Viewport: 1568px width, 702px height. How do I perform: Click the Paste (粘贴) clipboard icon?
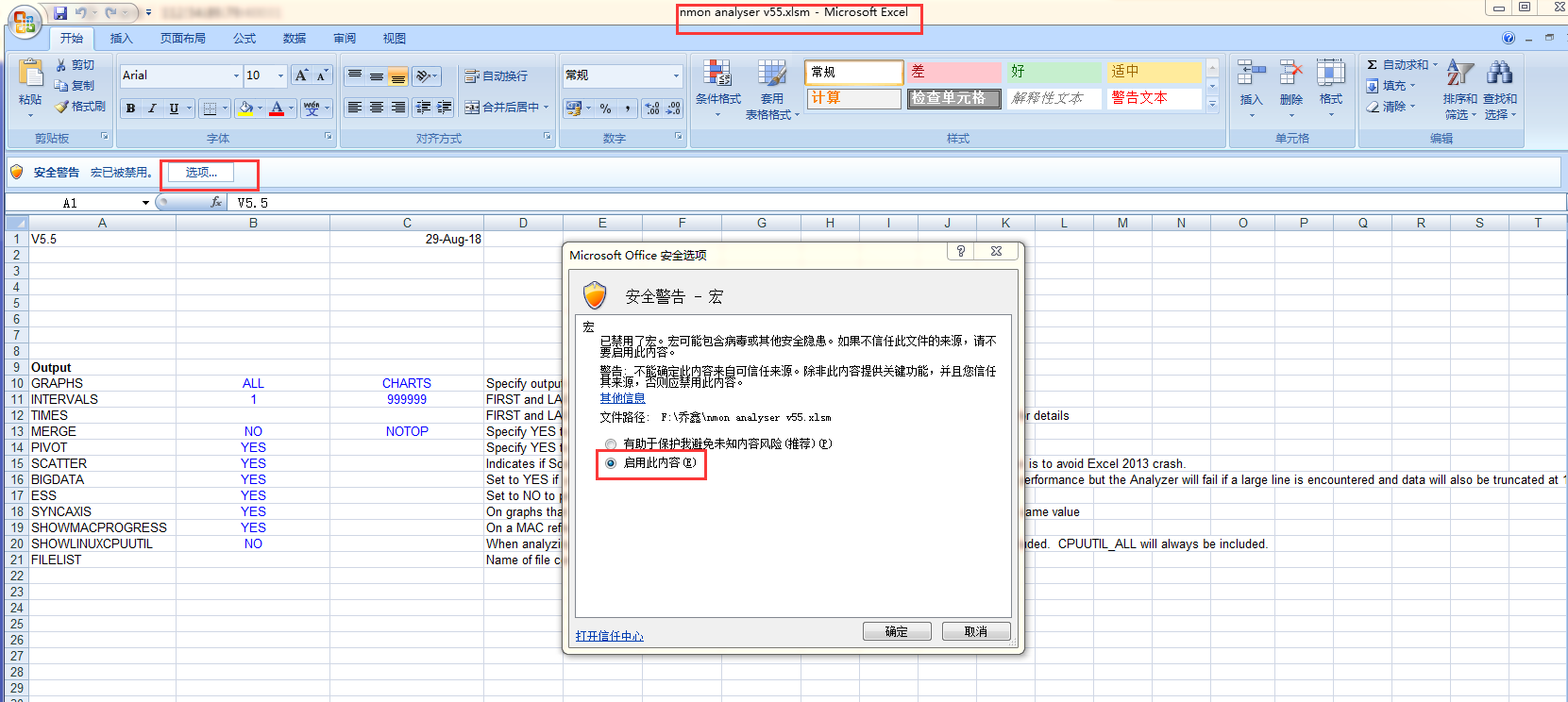(30, 74)
